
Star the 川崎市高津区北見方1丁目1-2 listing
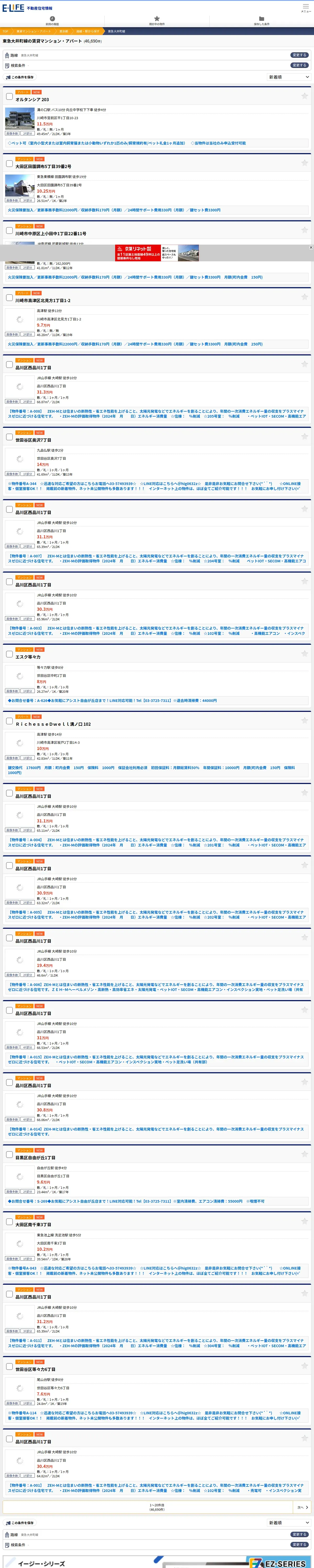[304, 297]
